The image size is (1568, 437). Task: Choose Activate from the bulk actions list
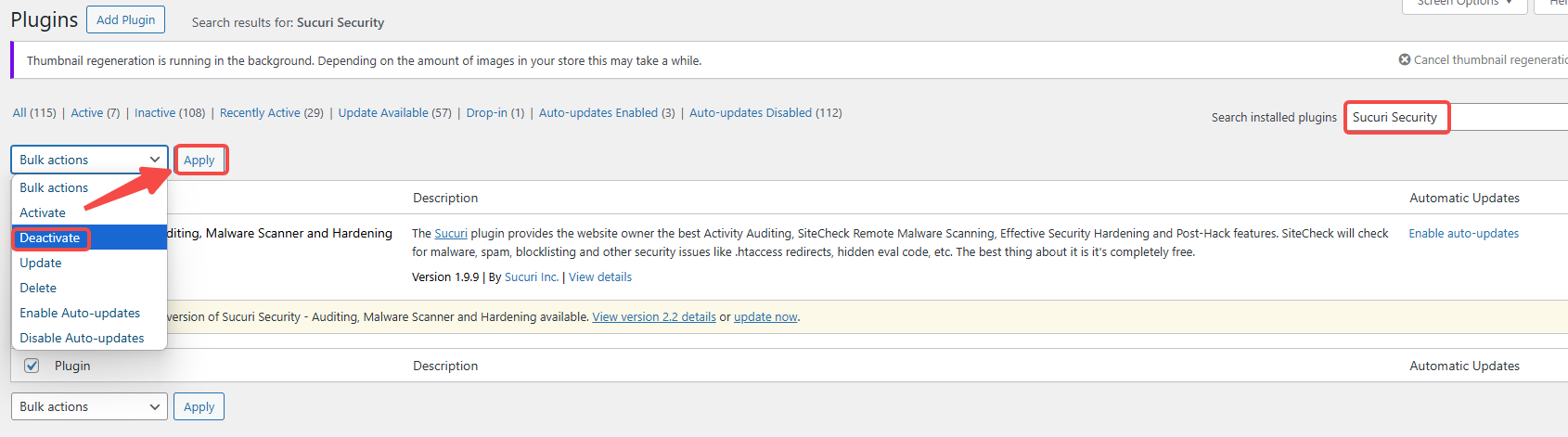click(x=43, y=212)
